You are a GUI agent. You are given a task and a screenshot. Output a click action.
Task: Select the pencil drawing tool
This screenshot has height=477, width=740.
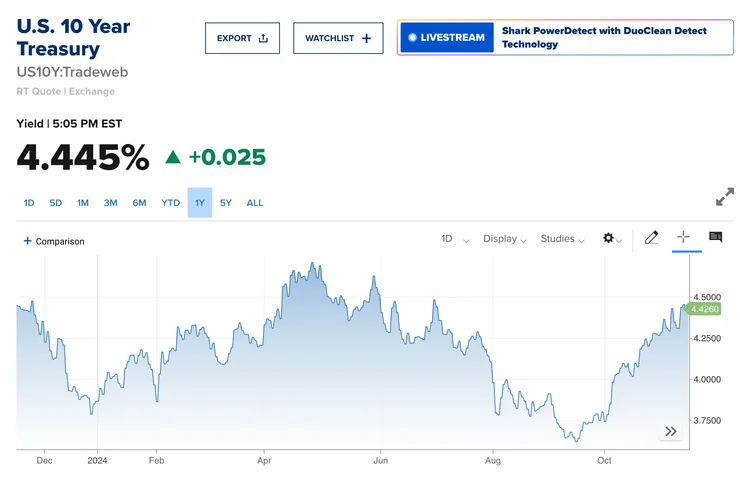(651, 238)
